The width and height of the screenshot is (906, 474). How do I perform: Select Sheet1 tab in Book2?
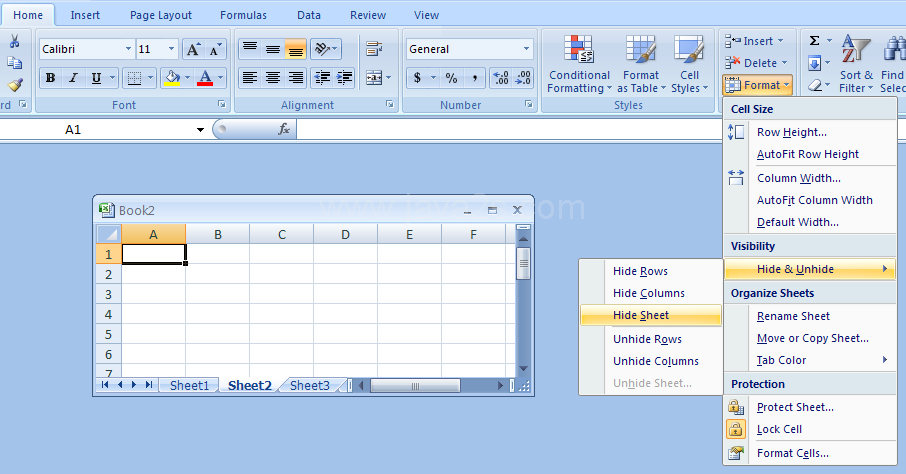coord(189,386)
